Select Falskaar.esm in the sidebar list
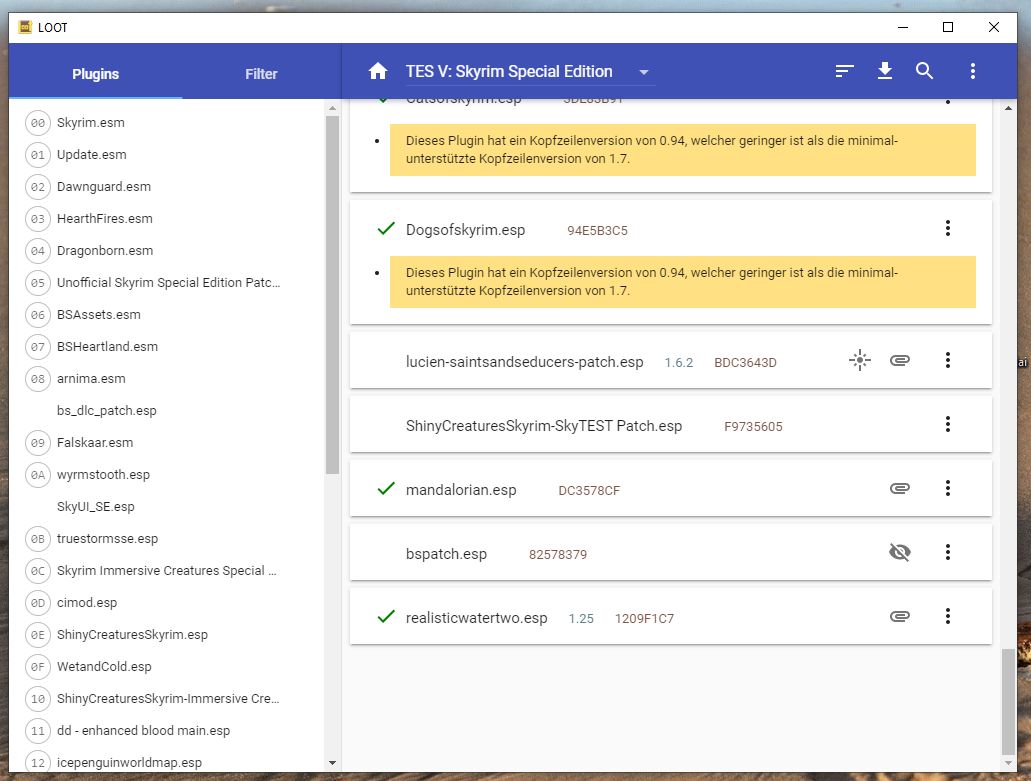The width and height of the screenshot is (1031, 781). tap(95, 443)
